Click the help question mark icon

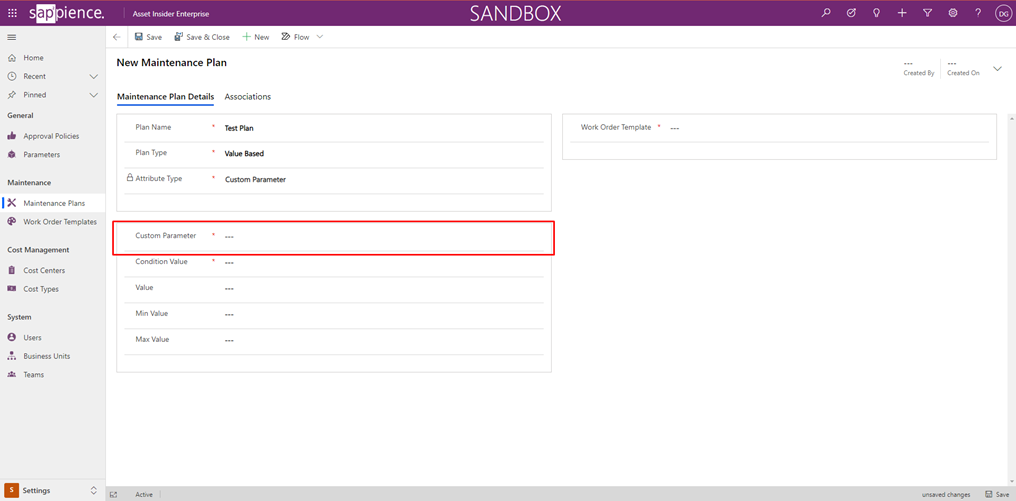click(x=978, y=13)
